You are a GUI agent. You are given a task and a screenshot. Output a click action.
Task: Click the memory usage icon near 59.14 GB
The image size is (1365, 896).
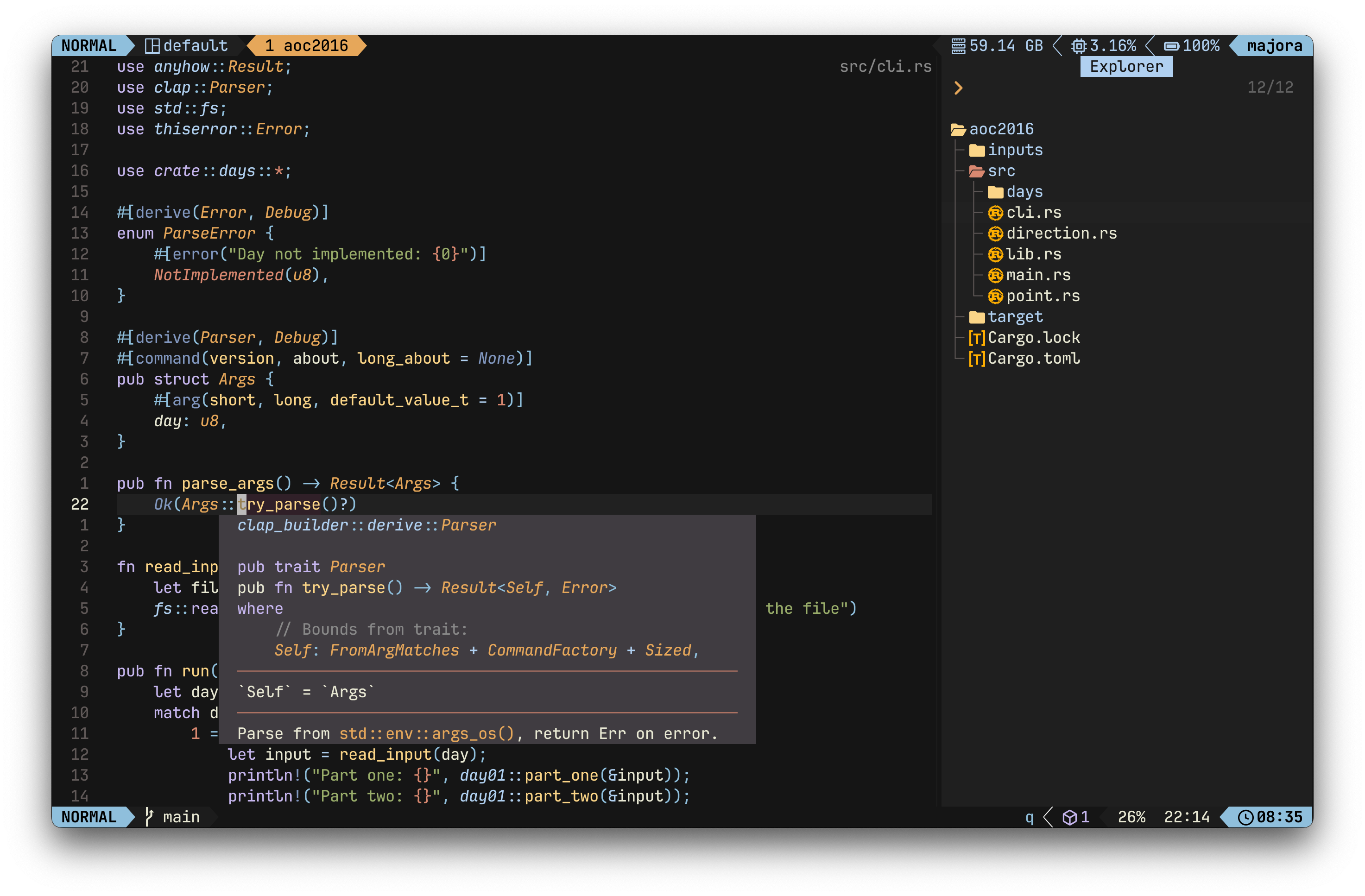(x=958, y=46)
